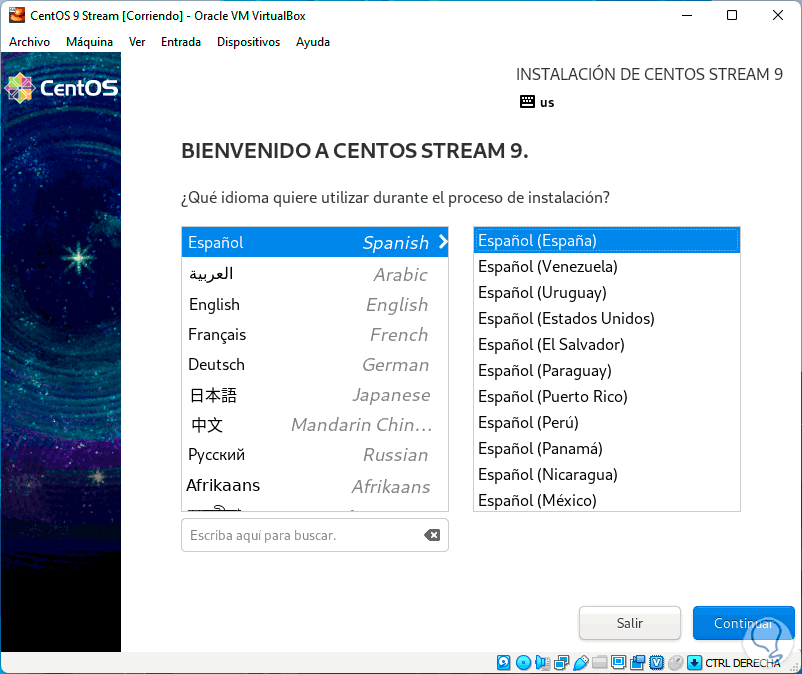
Task: Maximize the VirtualBox window
Action: click(x=732, y=15)
